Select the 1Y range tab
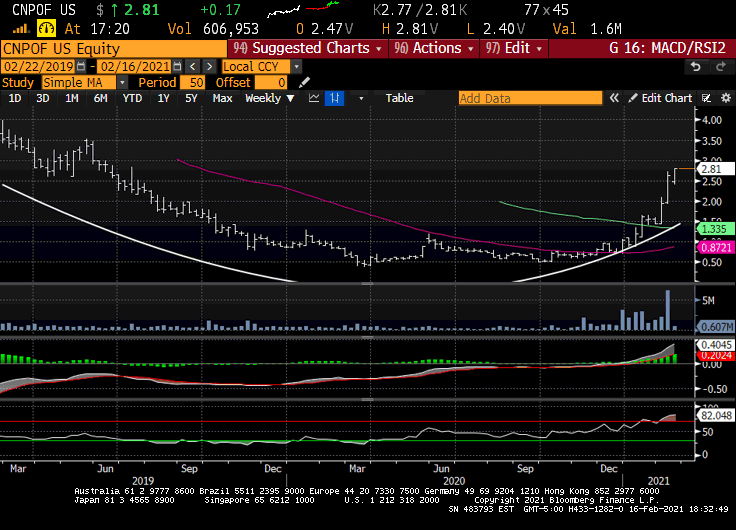This screenshot has height=530, width=736. (163, 98)
